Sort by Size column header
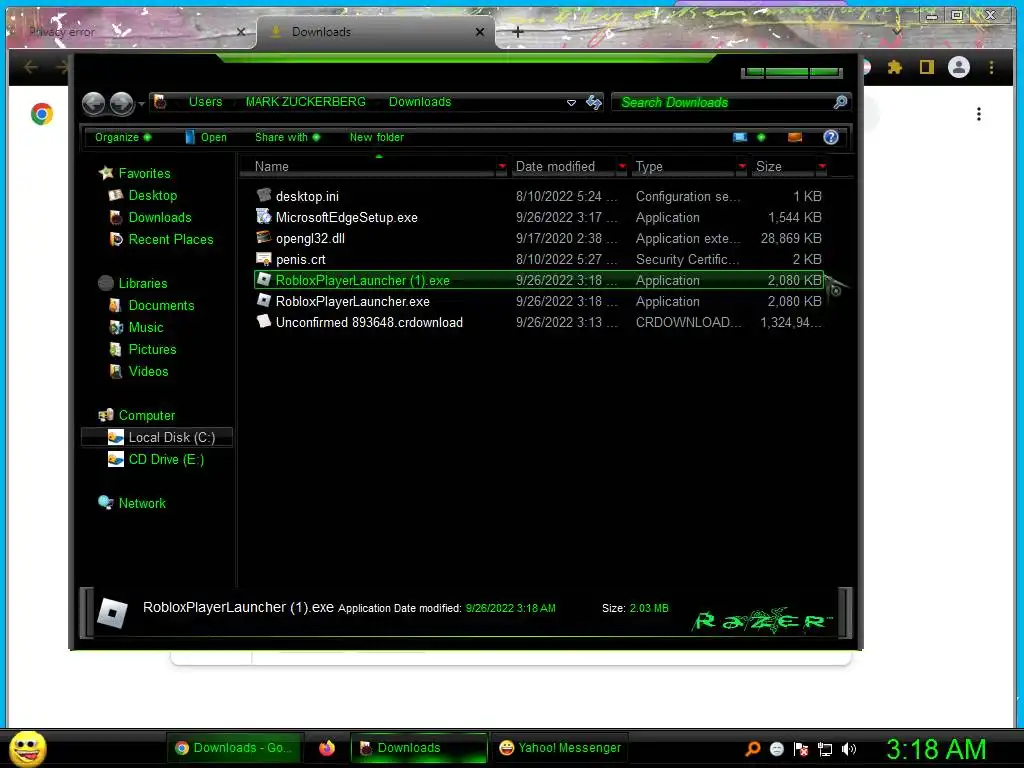Image resolution: width=1024 pixels, height=768 pixels. pyautogui.click(x=784, y=167)
